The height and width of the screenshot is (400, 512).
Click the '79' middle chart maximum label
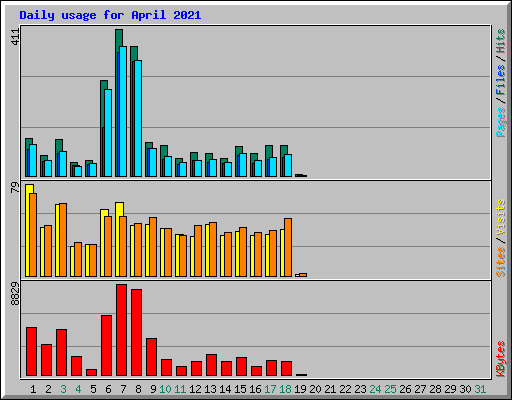pos(15,187)
